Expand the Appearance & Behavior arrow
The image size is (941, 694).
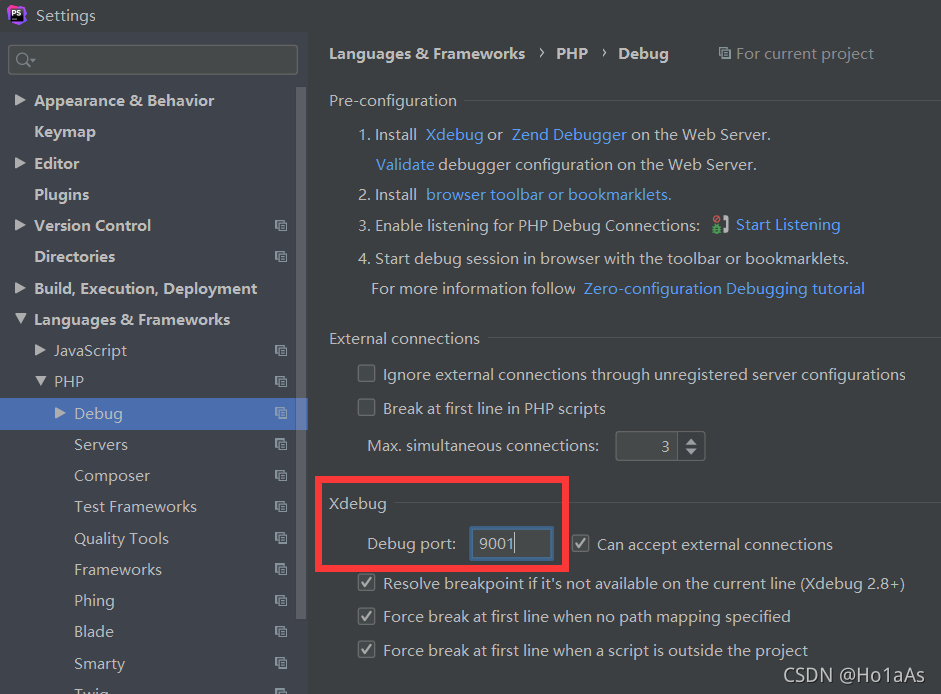[20, 100]
